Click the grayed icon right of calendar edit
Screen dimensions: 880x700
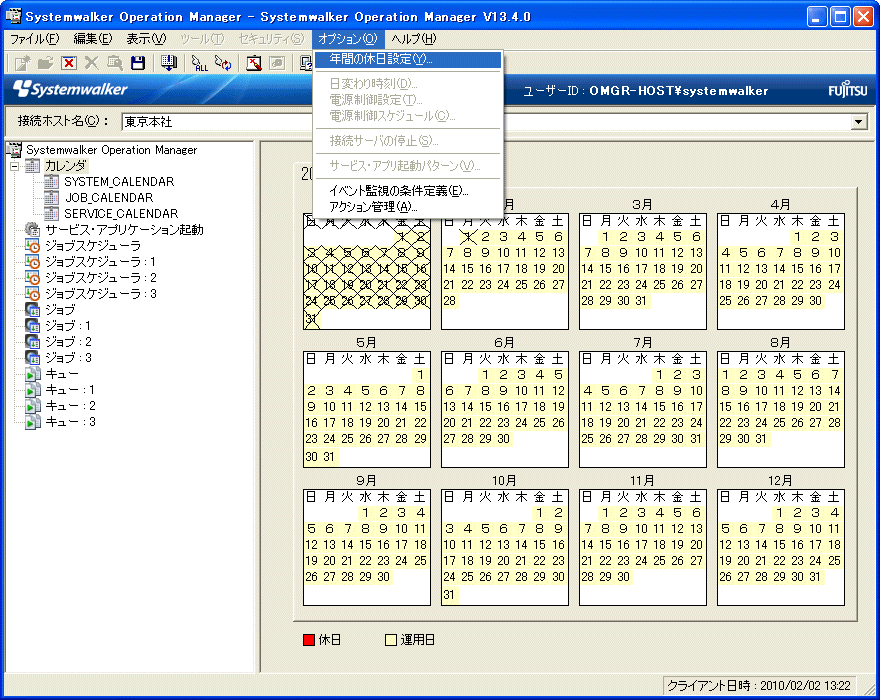tap(277, 63)
